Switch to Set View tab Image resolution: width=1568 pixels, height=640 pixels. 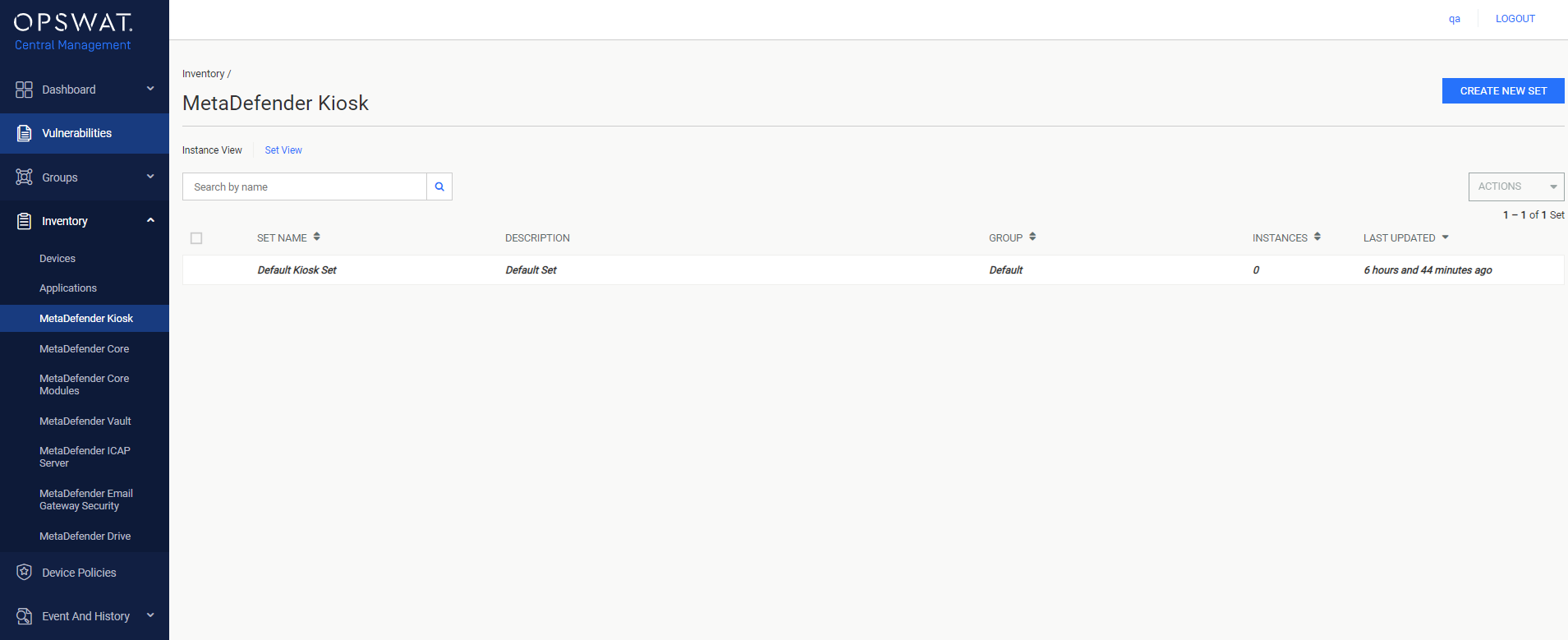[283, 150]
